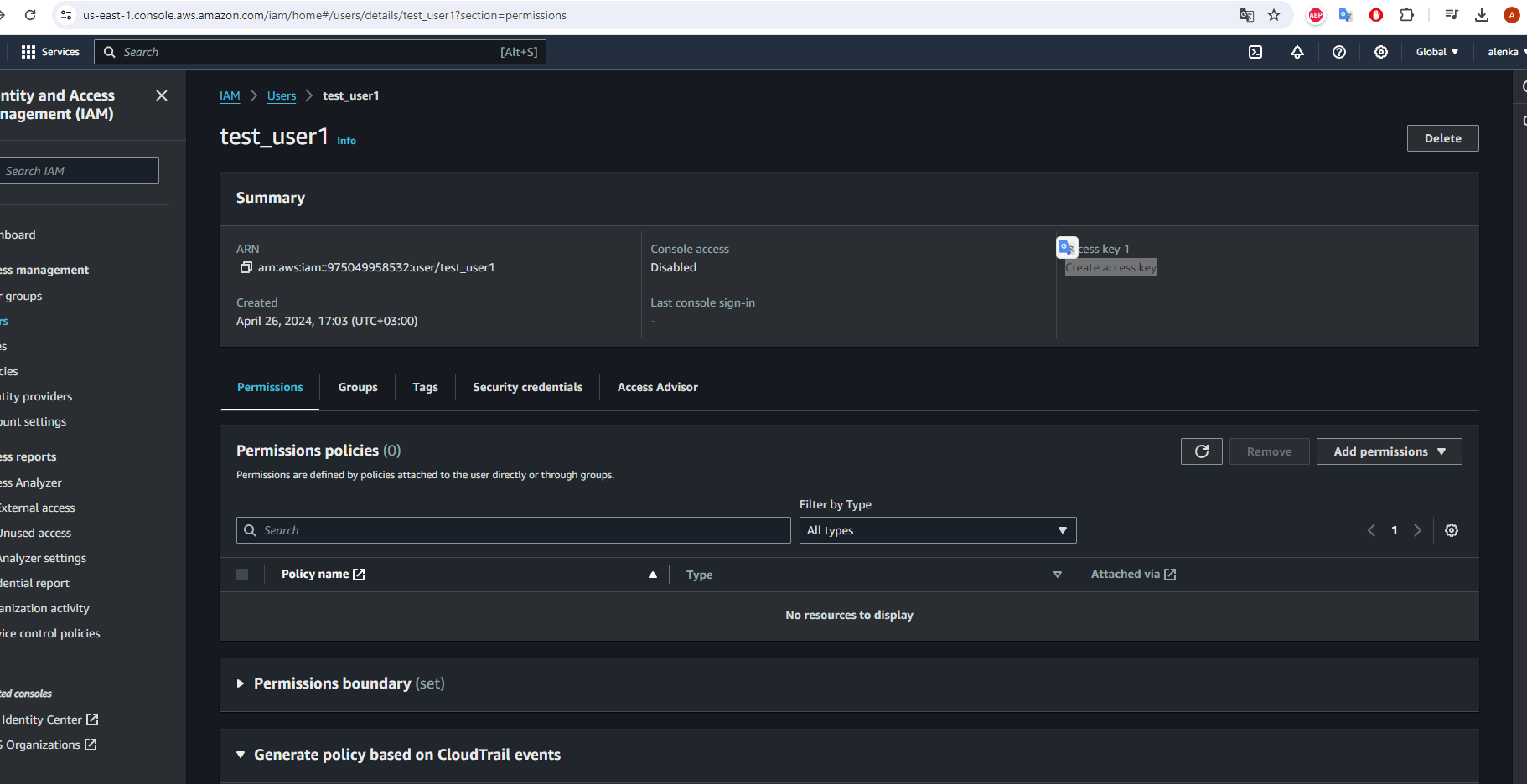Open the Filter by Type dropdown
1527x784 pixels.
[x=937, y=530]
